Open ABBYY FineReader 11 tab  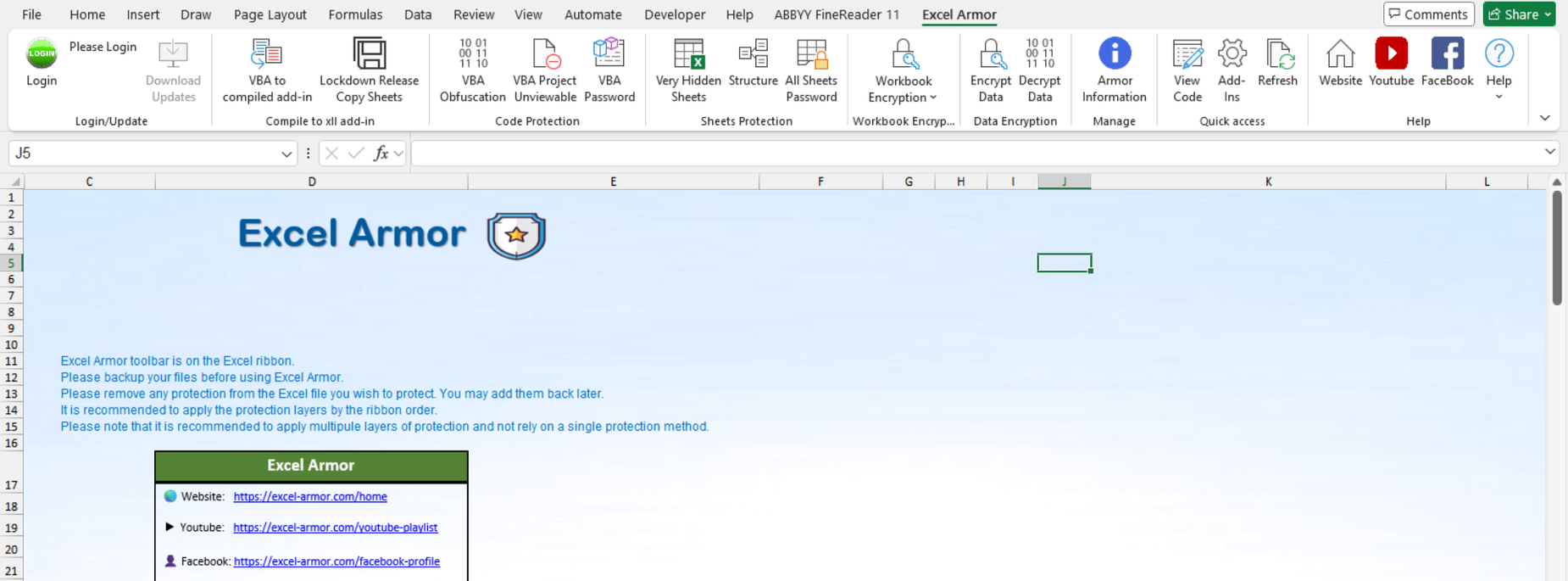coord(837,14)
